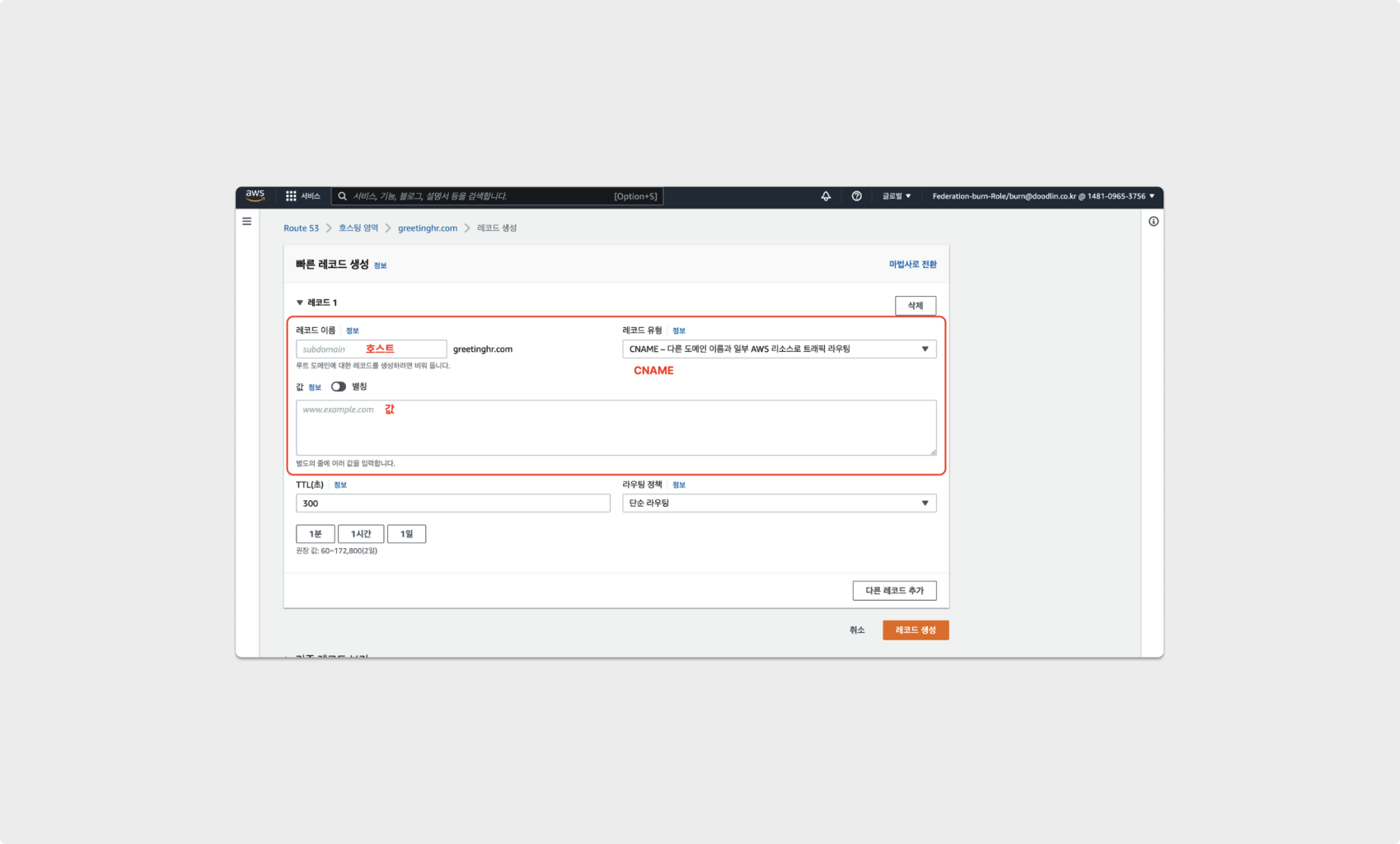Click 정보 link beside 빠른 레코드 생성

tap(380, 265)
